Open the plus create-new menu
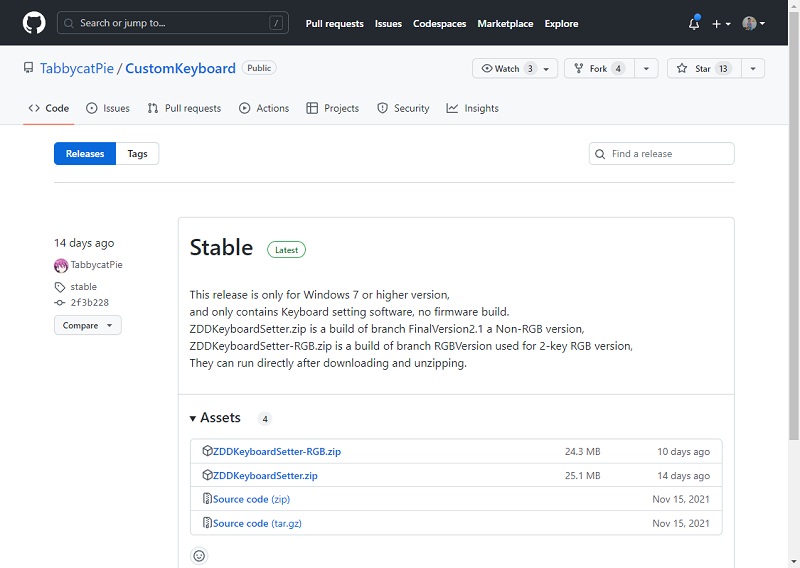 point(721,23)
